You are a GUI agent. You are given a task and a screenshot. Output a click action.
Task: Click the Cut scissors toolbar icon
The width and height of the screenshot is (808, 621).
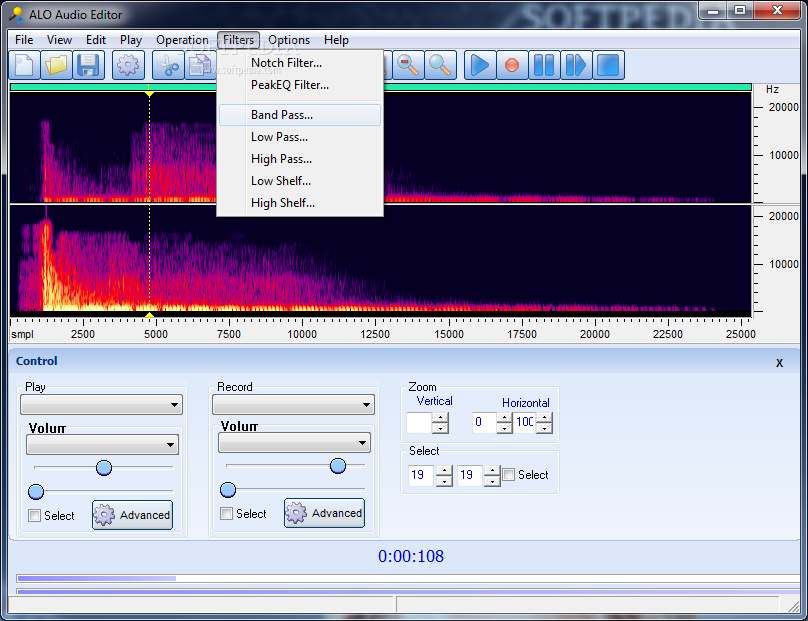(168, 65)
